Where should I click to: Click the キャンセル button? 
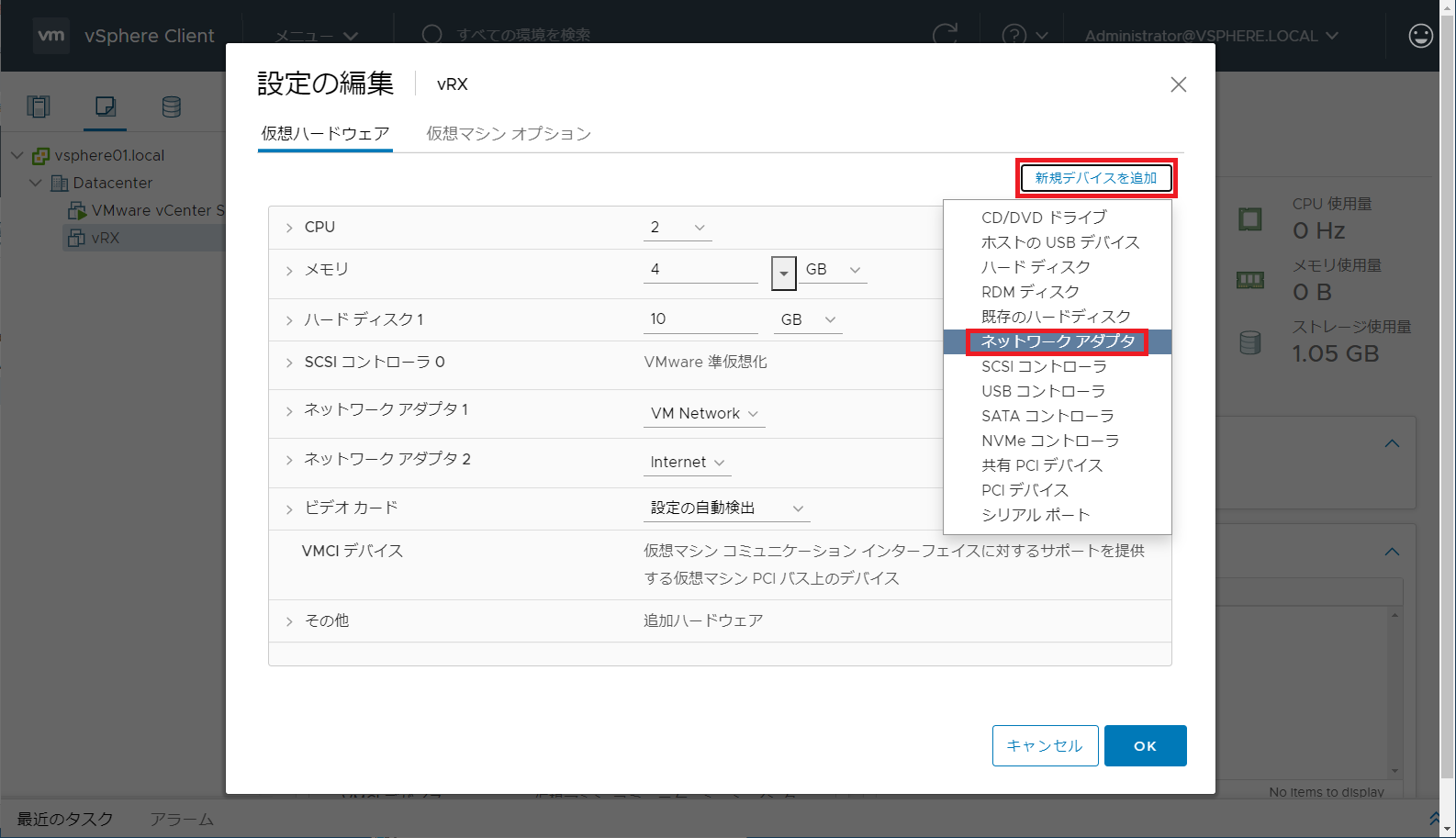click(1045, 745)
